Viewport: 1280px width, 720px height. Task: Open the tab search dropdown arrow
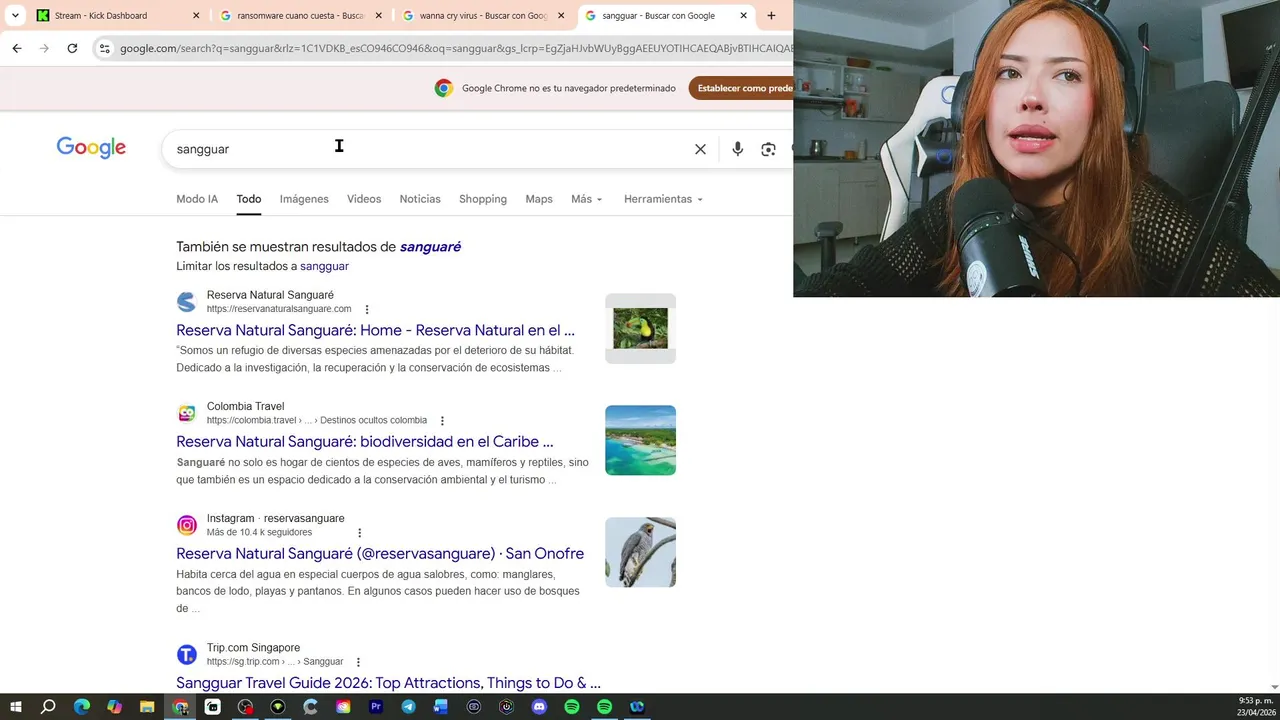[x=15, y=16]
